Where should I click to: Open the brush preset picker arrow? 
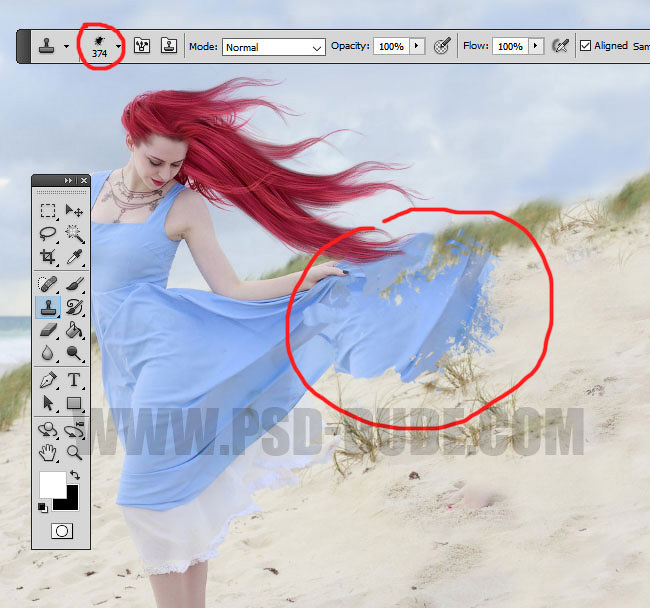click(118, 46)
